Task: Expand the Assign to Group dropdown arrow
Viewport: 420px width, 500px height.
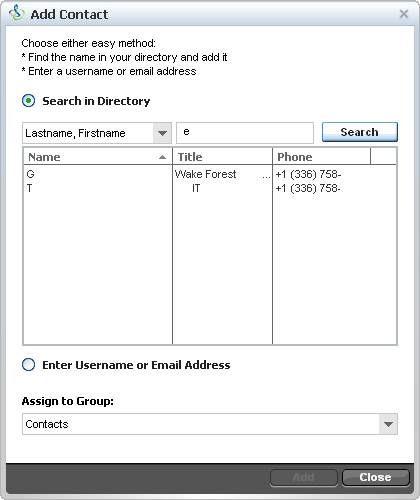Action: (388, 424)
